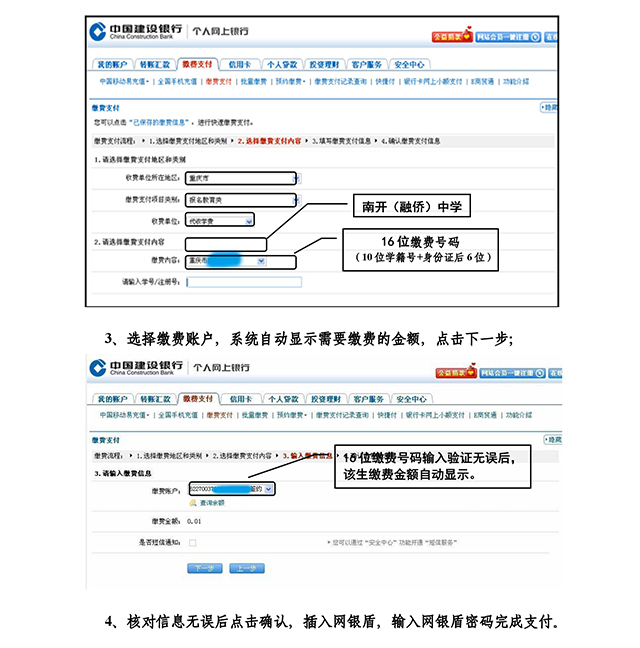Viewport: 640px width, 648px height.
Task: Open the 安全中心 tab in the second screenshot
Action: coord(412,399)
